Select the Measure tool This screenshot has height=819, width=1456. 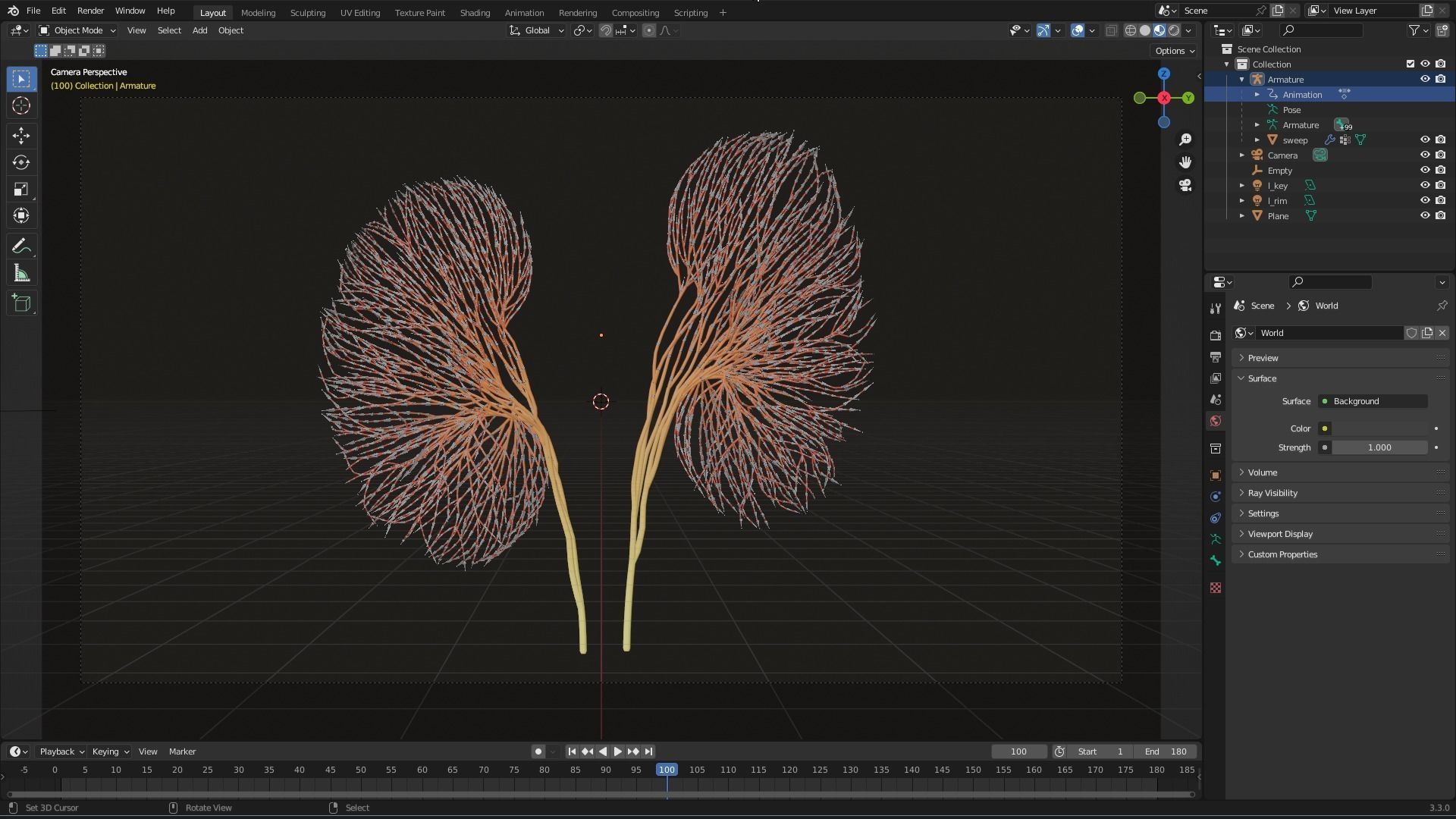pyautogui.click(x=21, y=273)
